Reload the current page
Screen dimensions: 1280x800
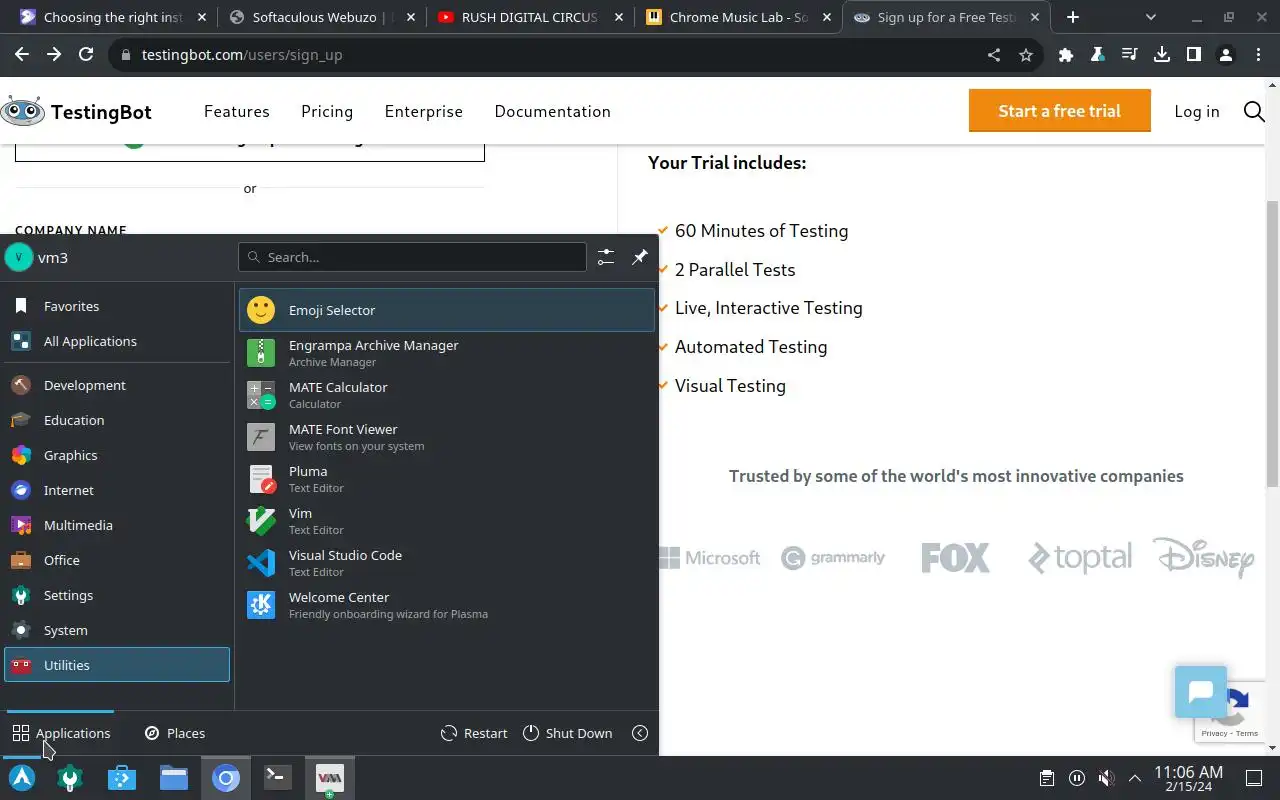coord(86,55)
